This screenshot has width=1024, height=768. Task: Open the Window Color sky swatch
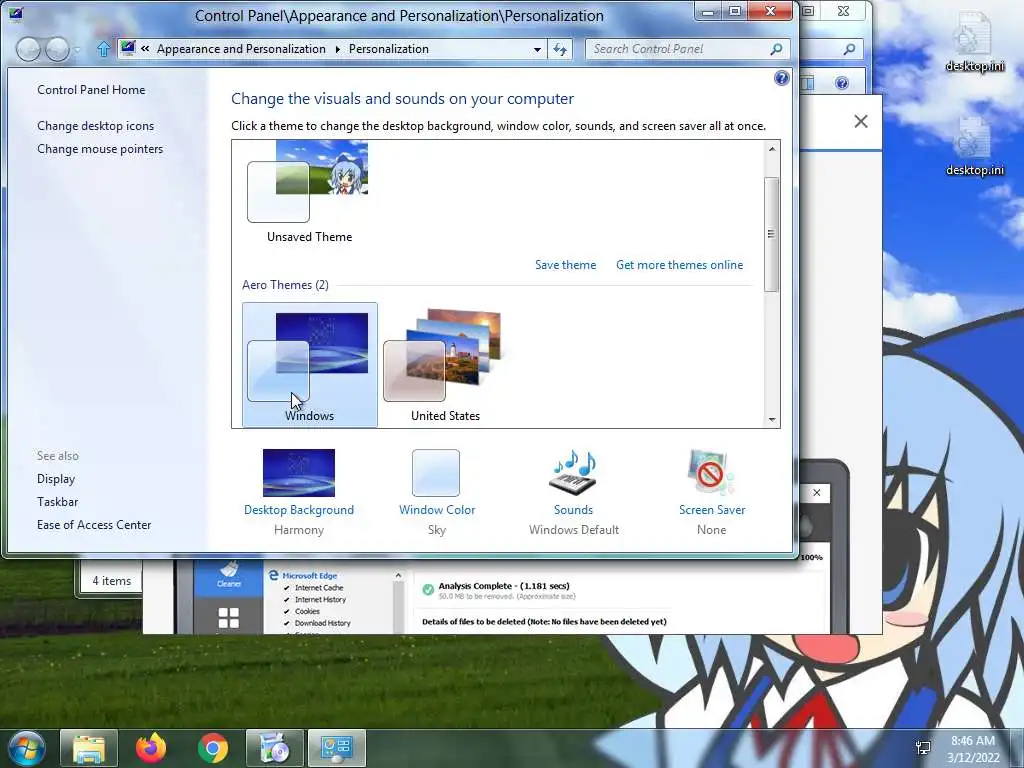(436, 473)
